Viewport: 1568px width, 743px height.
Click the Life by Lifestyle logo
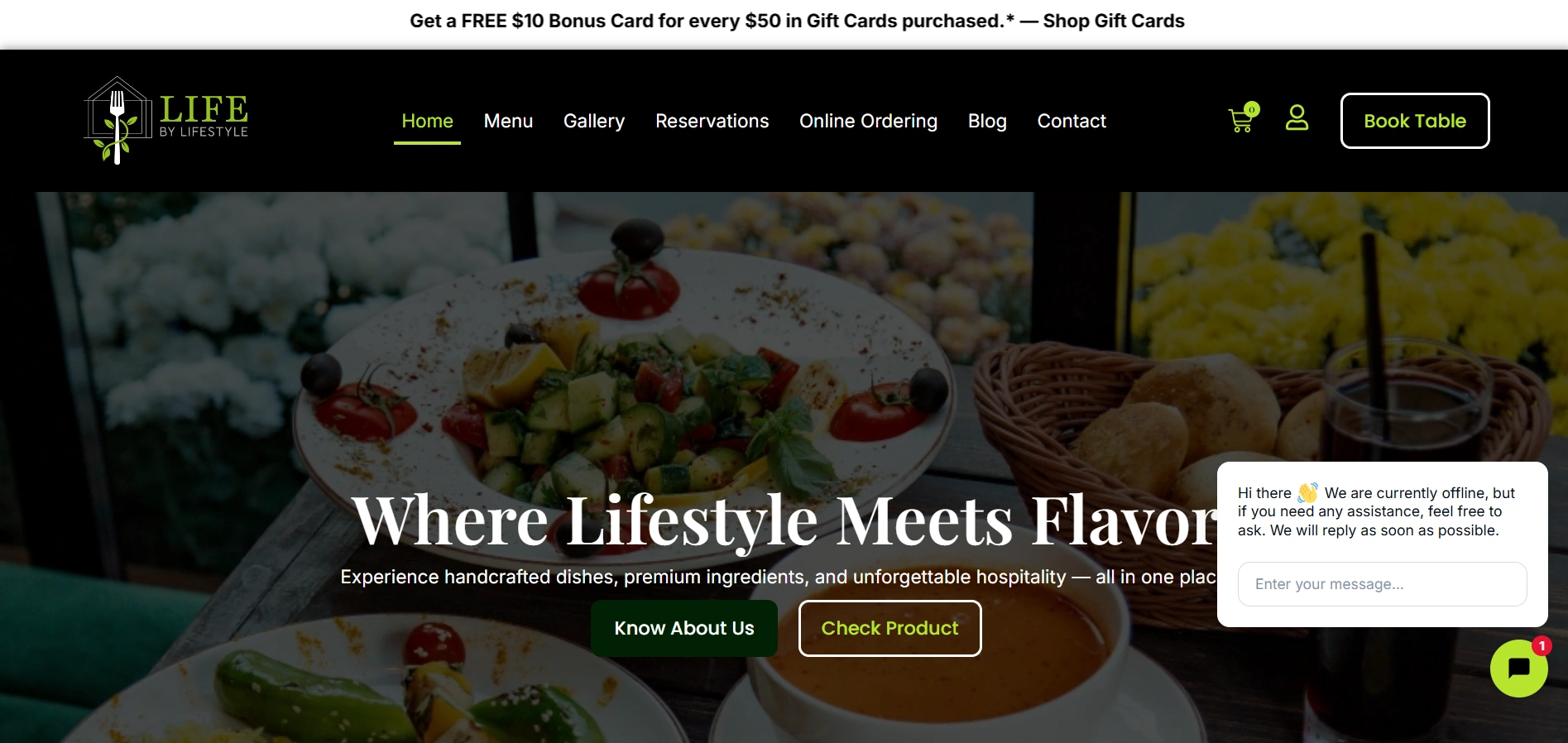click(166, 121)
